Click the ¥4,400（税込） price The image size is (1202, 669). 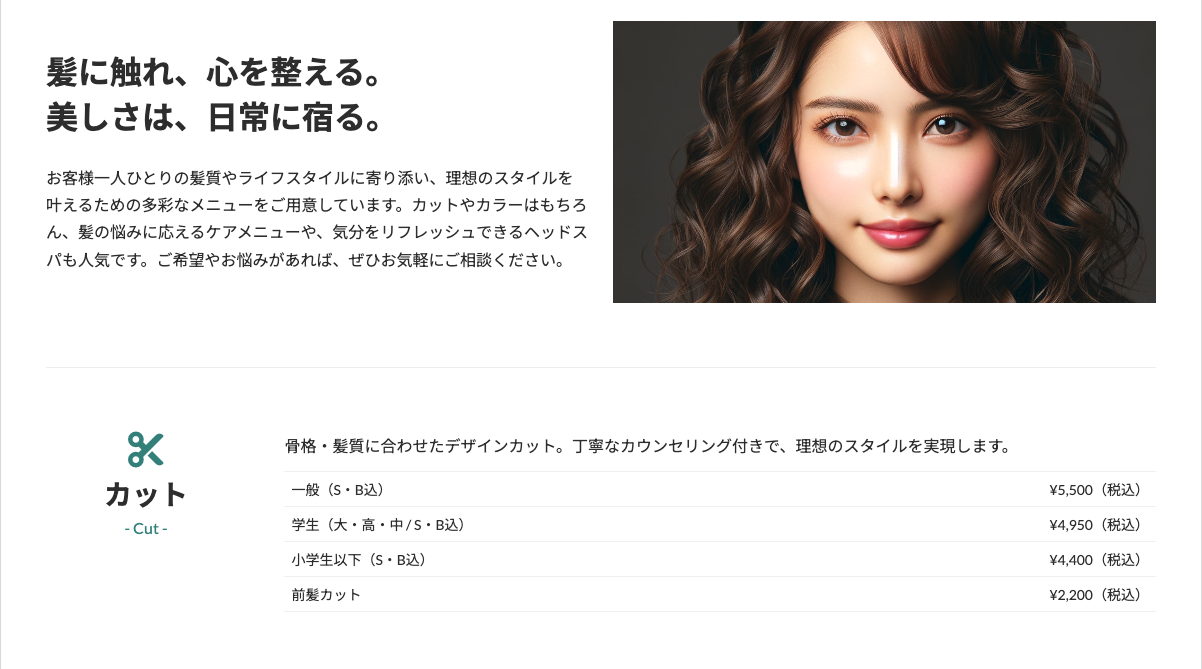(1095, 560)
